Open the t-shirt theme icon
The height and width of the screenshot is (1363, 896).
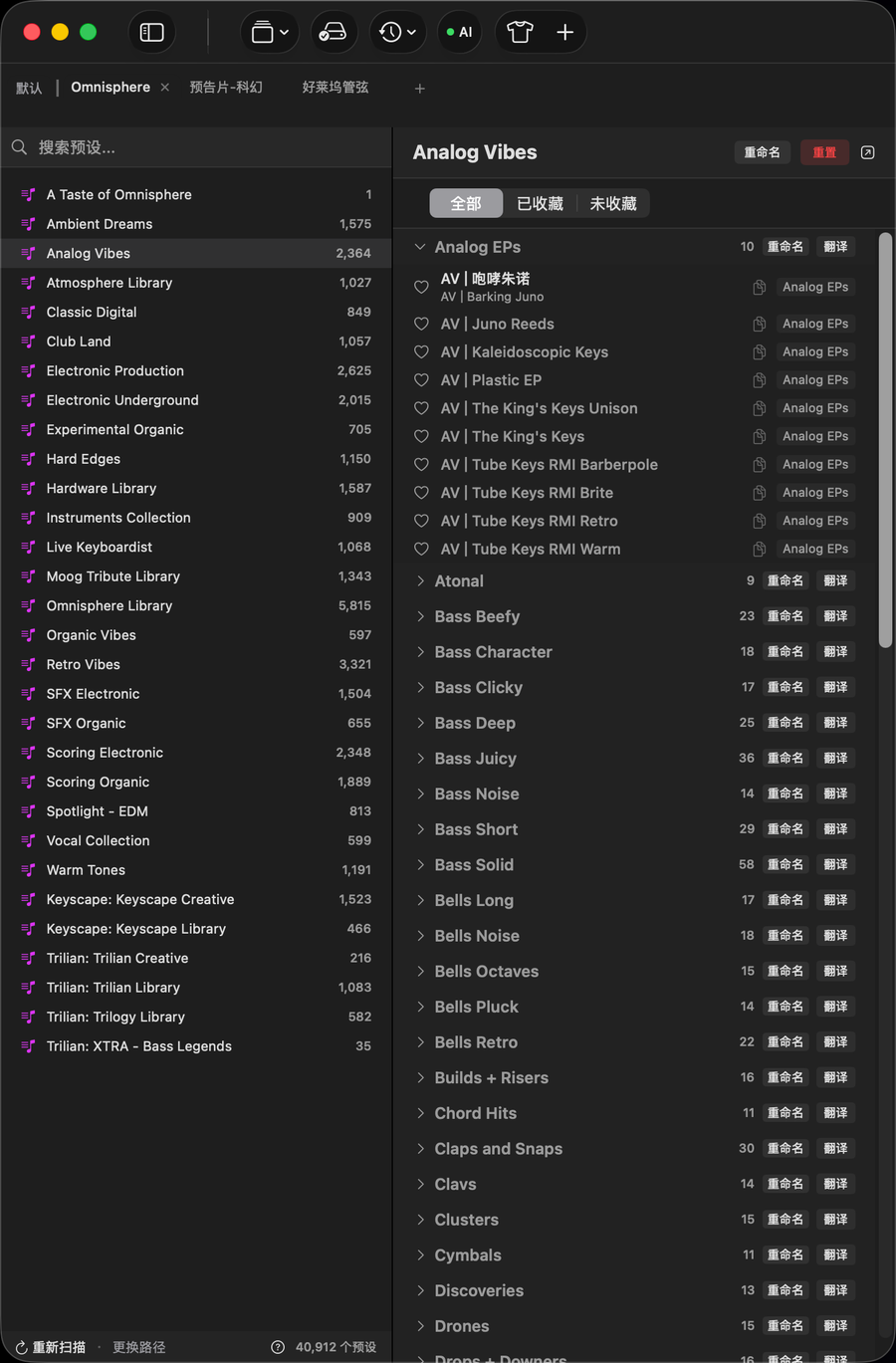pos(520,32)
